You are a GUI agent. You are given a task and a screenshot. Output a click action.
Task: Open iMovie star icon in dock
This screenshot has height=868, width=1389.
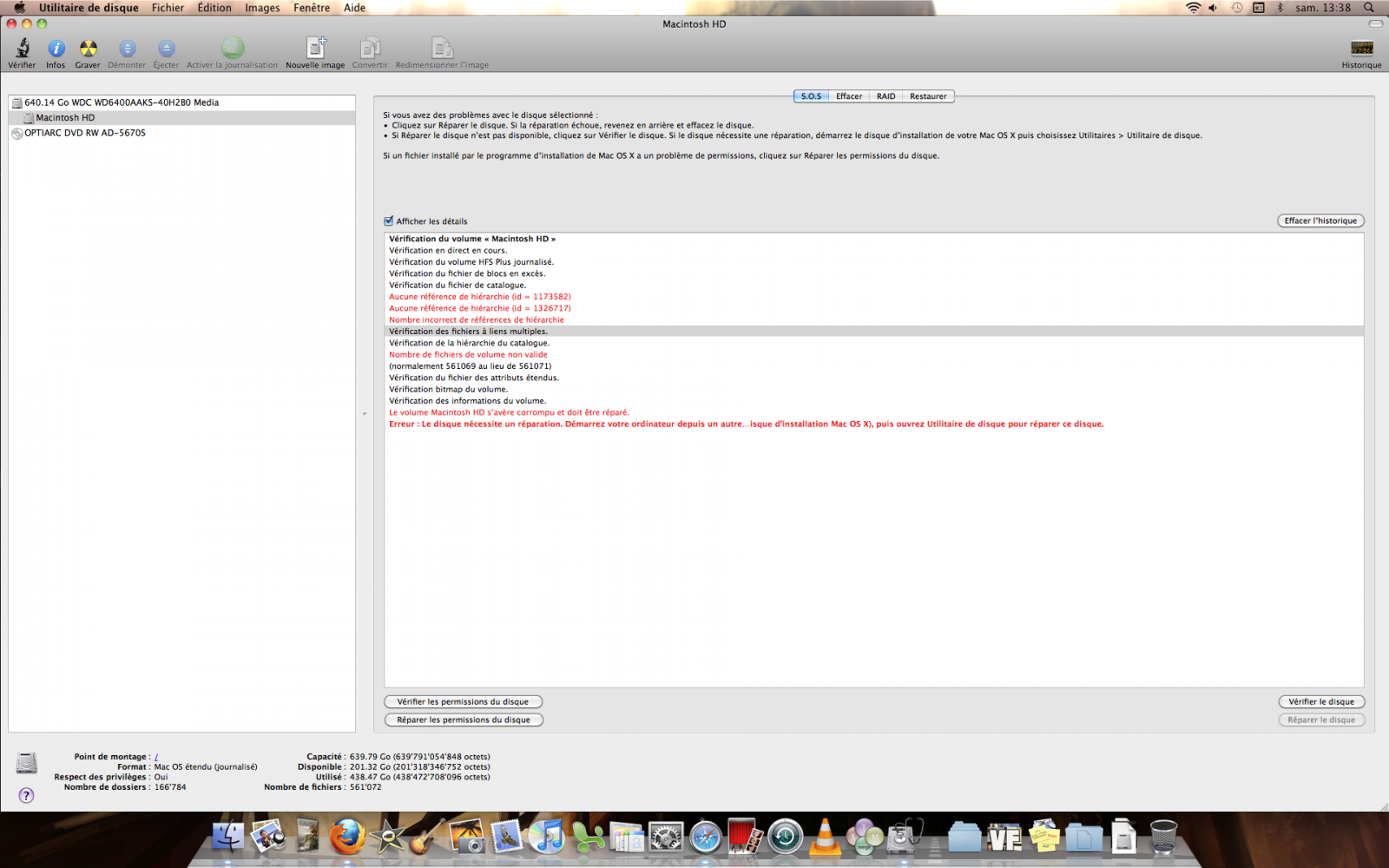(x=388, y=838)
